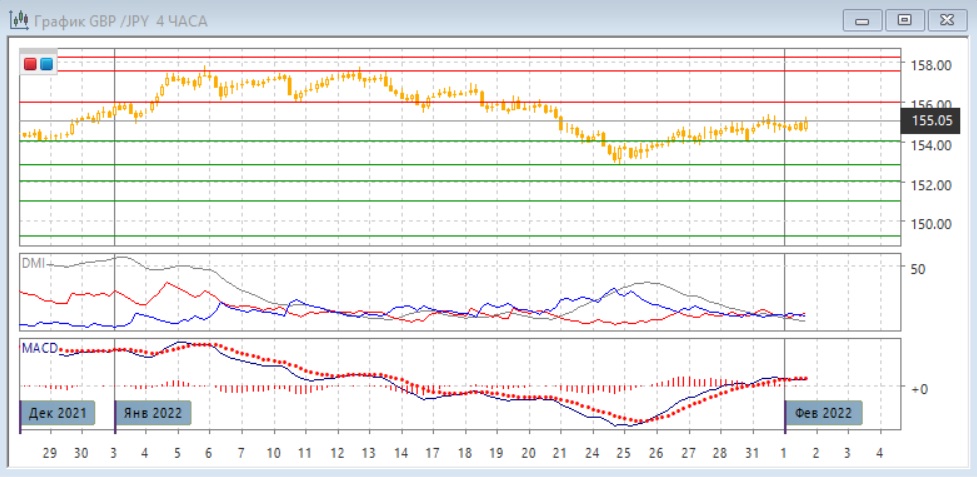
Task: Click date 25 on the time axis
Action: [623, 453]
